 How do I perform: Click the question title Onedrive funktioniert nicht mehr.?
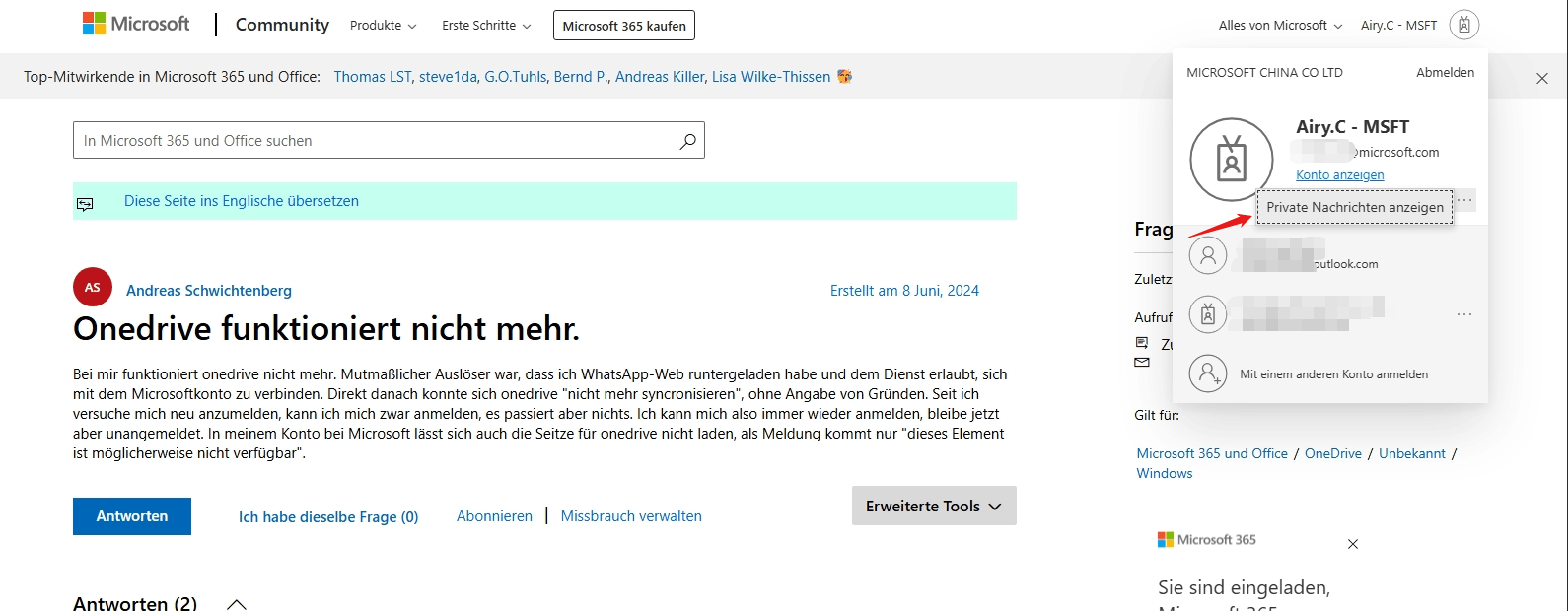point(326,328)
